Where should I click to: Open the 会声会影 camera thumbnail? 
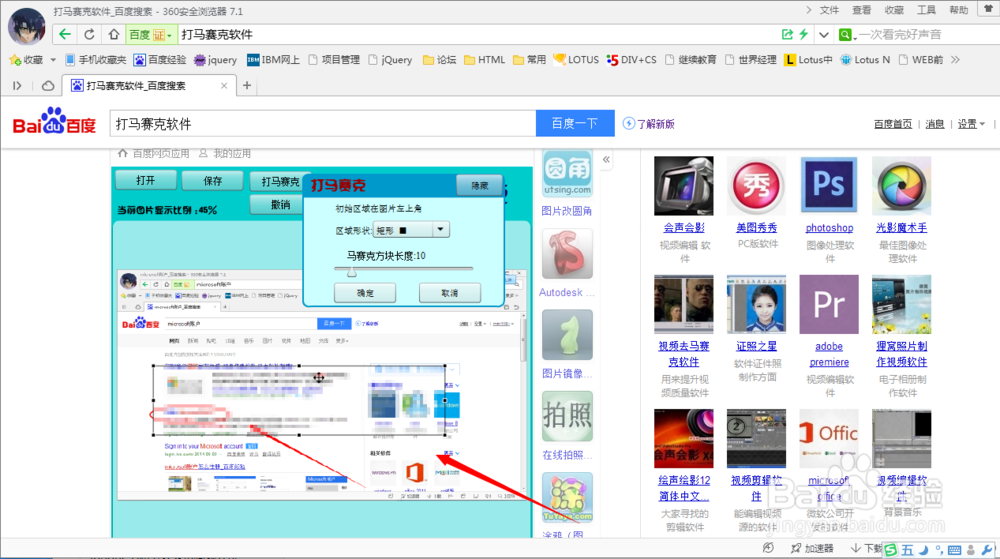(x=684, y=185)
